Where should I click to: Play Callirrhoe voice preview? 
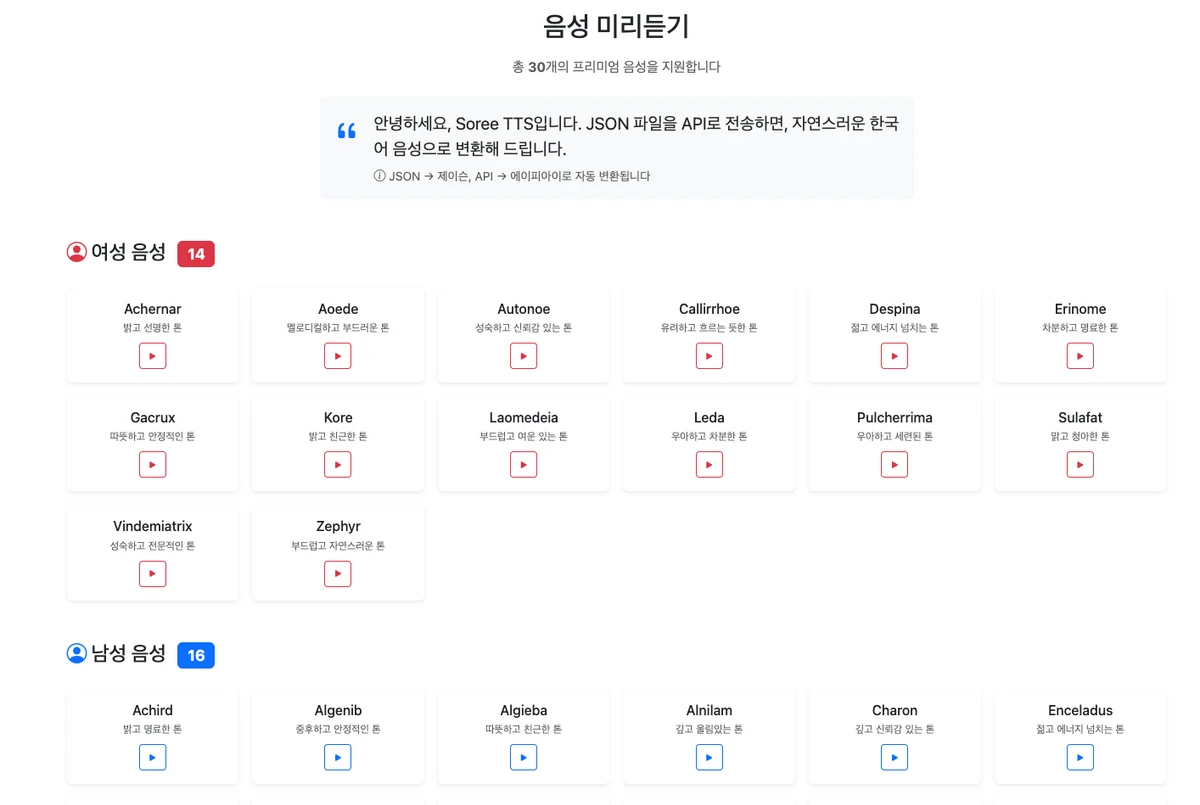(709, 356)
